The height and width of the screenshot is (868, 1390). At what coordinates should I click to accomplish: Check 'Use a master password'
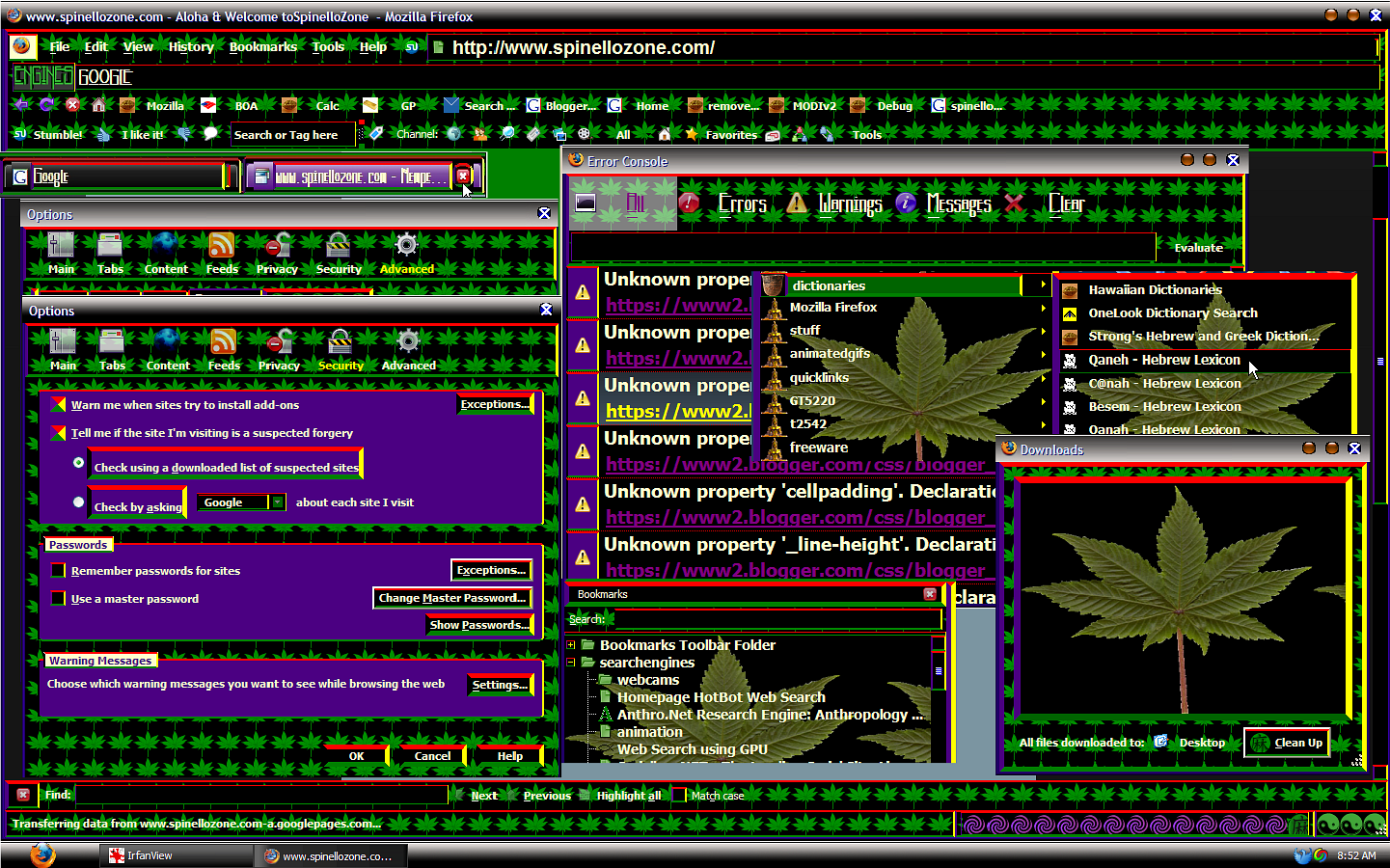click(56, 598)
